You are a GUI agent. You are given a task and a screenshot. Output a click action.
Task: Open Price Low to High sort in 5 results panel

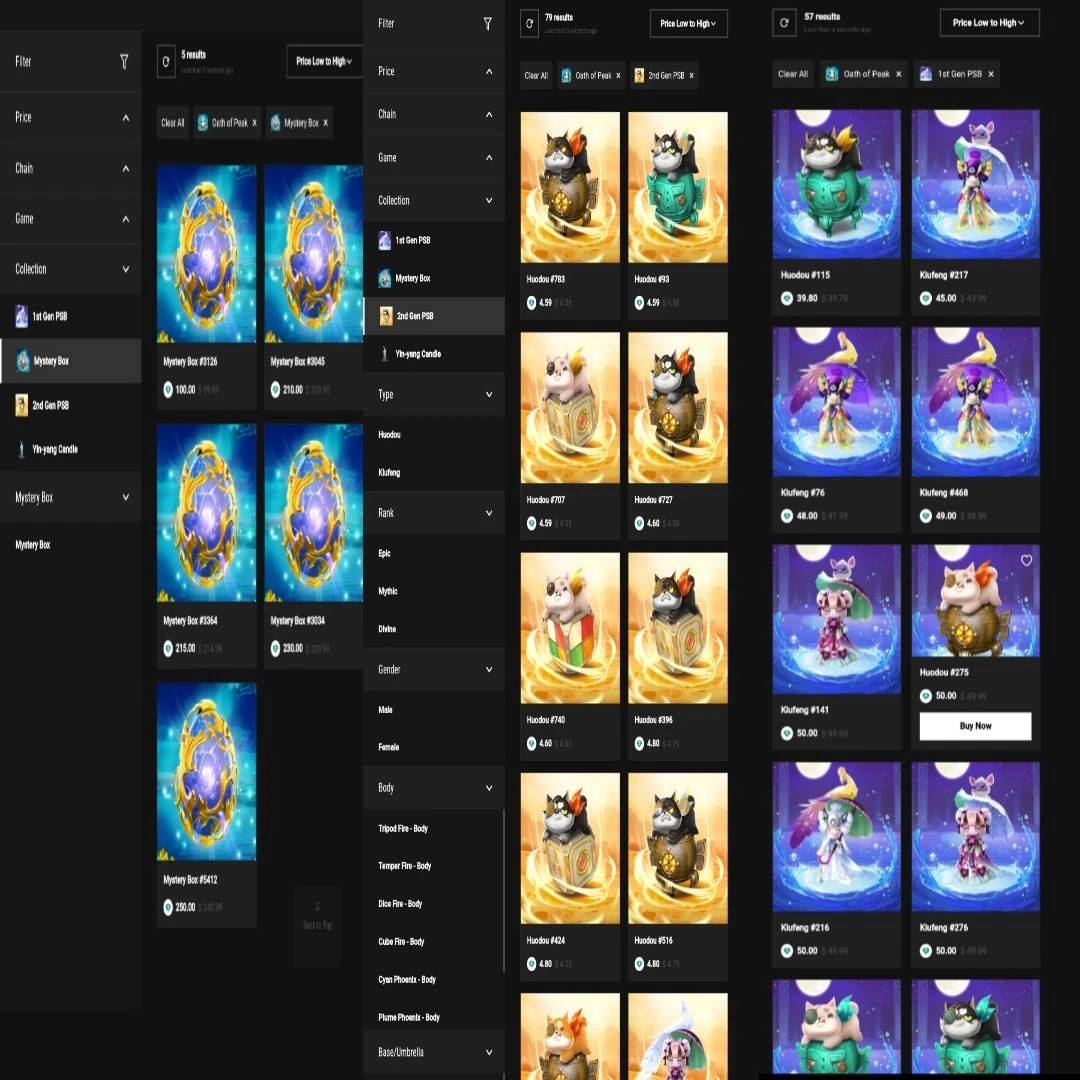(x=324, y=61)
